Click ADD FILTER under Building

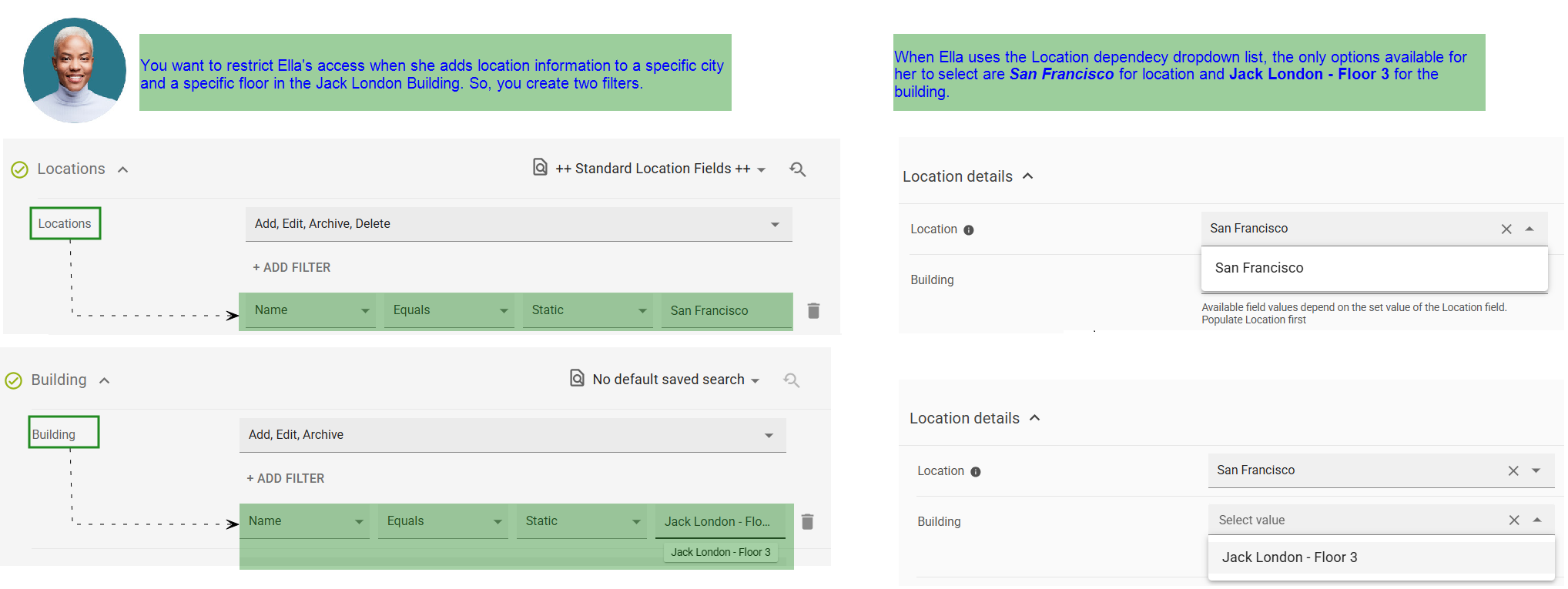[x=286, y=478]
